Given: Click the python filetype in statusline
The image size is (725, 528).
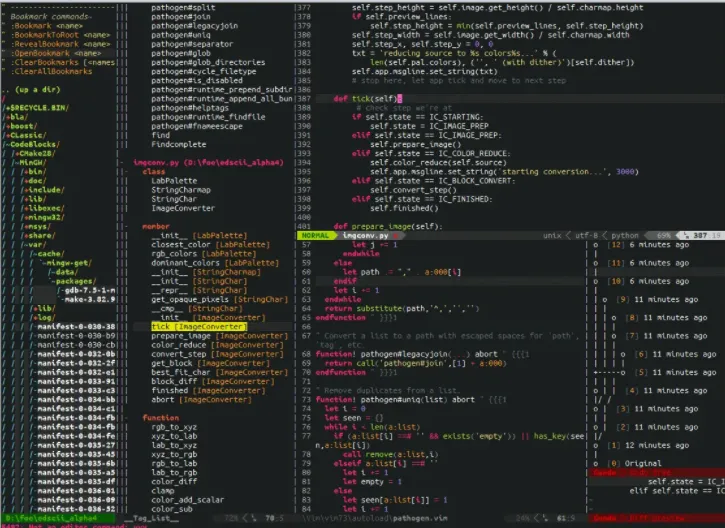Looking at the screenshot, I should coord(625,235).
